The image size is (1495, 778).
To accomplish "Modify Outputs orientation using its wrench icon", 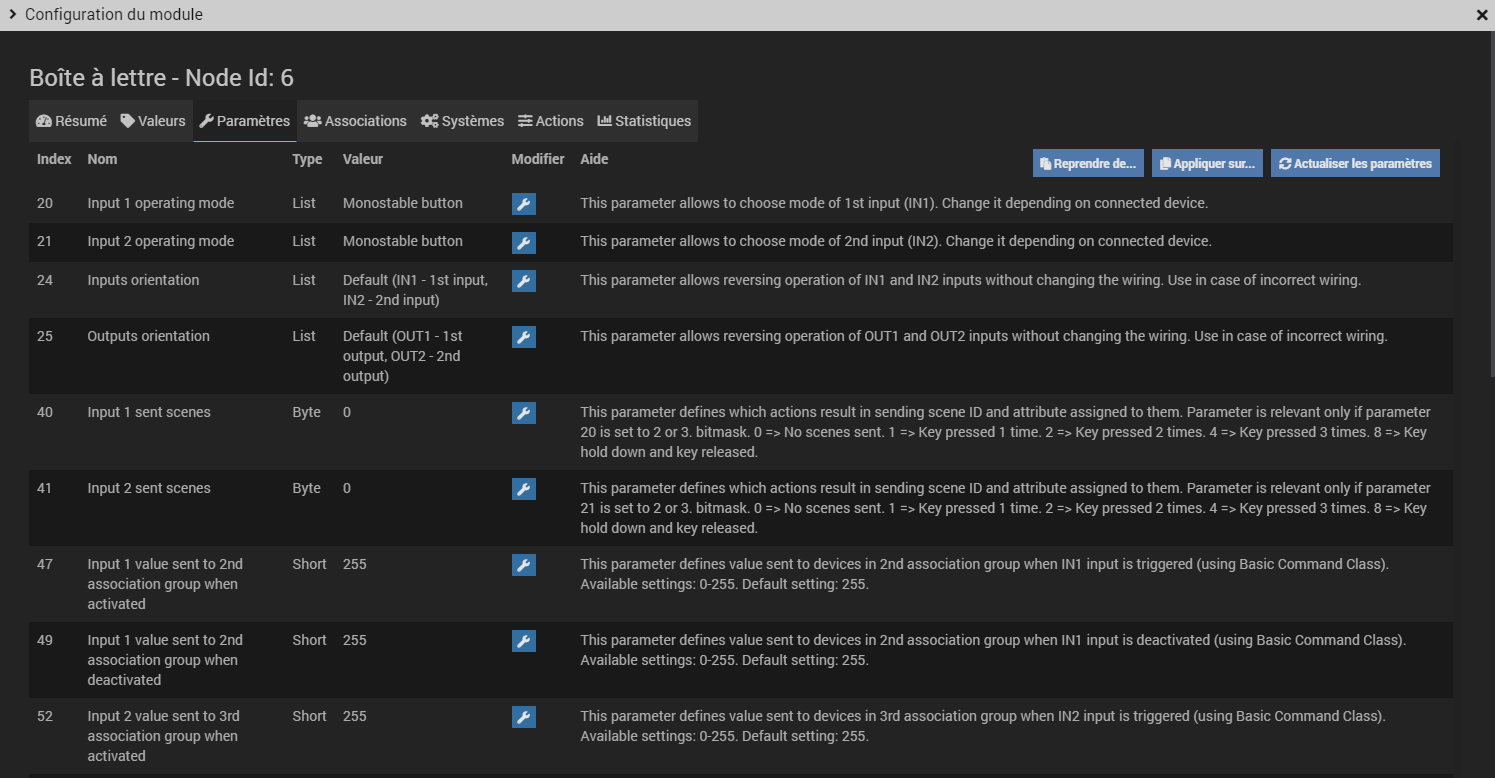I will 523,337.
